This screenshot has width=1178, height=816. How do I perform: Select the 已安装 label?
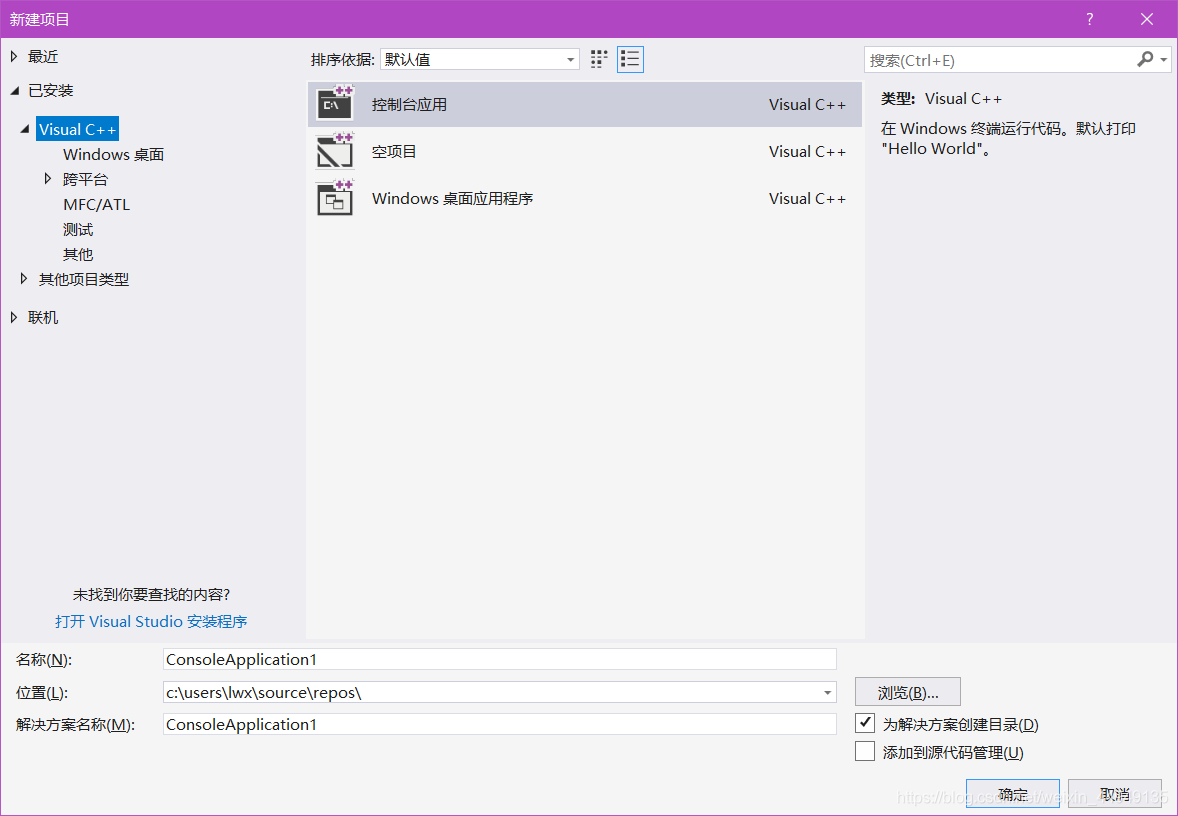pyautogui.click(x=50, y=91)
